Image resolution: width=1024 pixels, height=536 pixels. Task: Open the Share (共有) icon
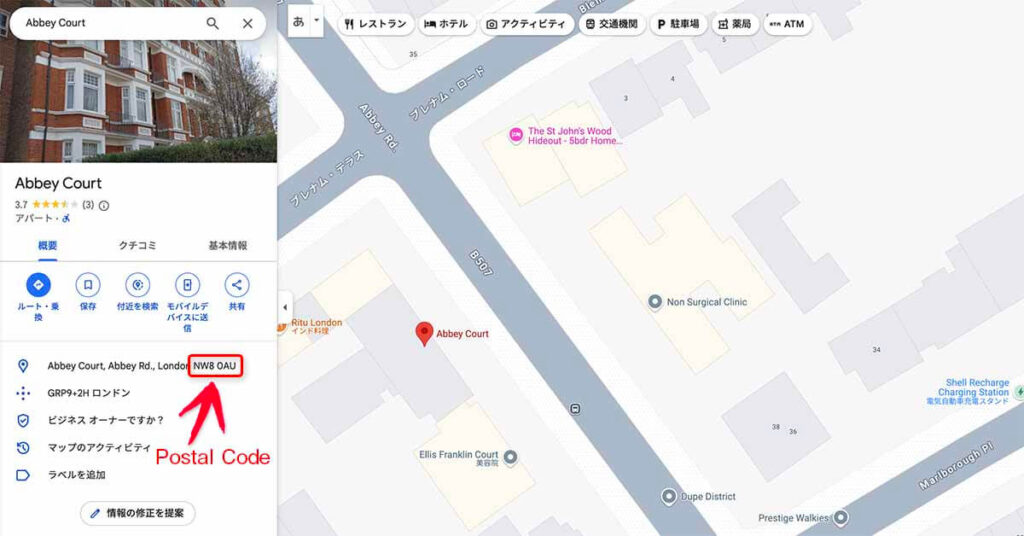click(x=236, y=285)
